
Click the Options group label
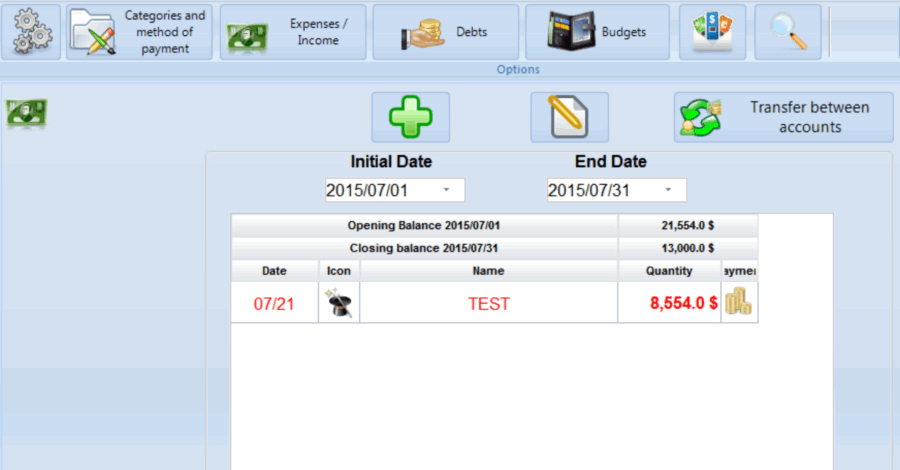(518, 69)
